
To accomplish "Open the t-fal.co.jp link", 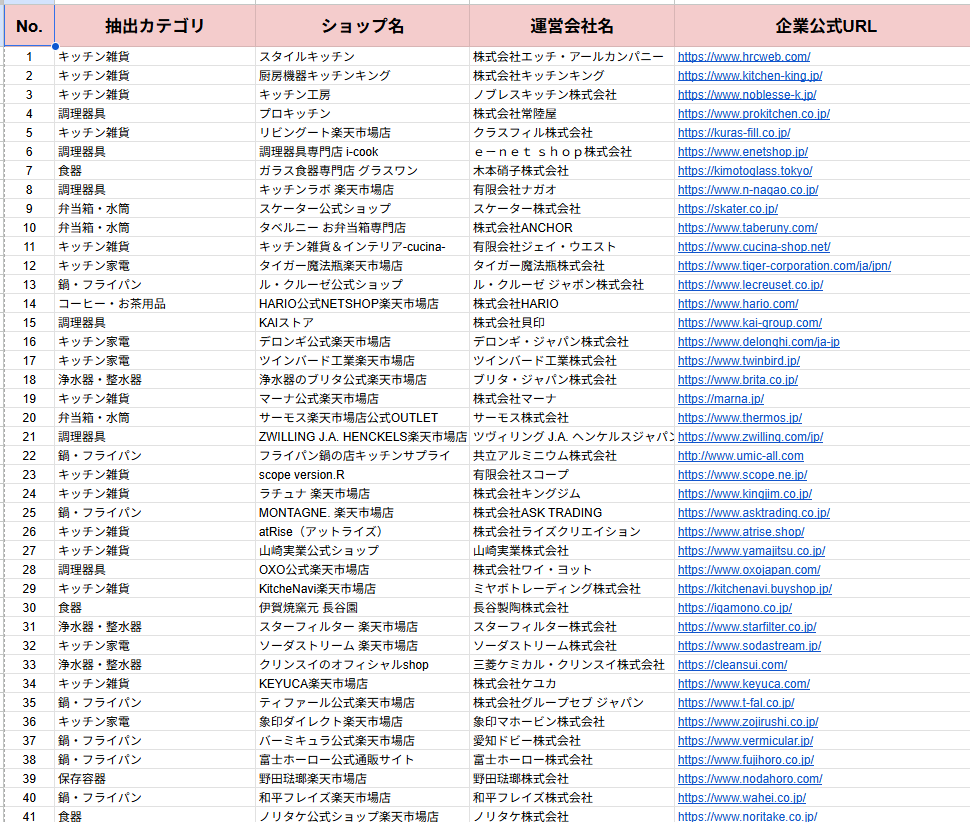I will pyautogui.click(x=736, y=703).
